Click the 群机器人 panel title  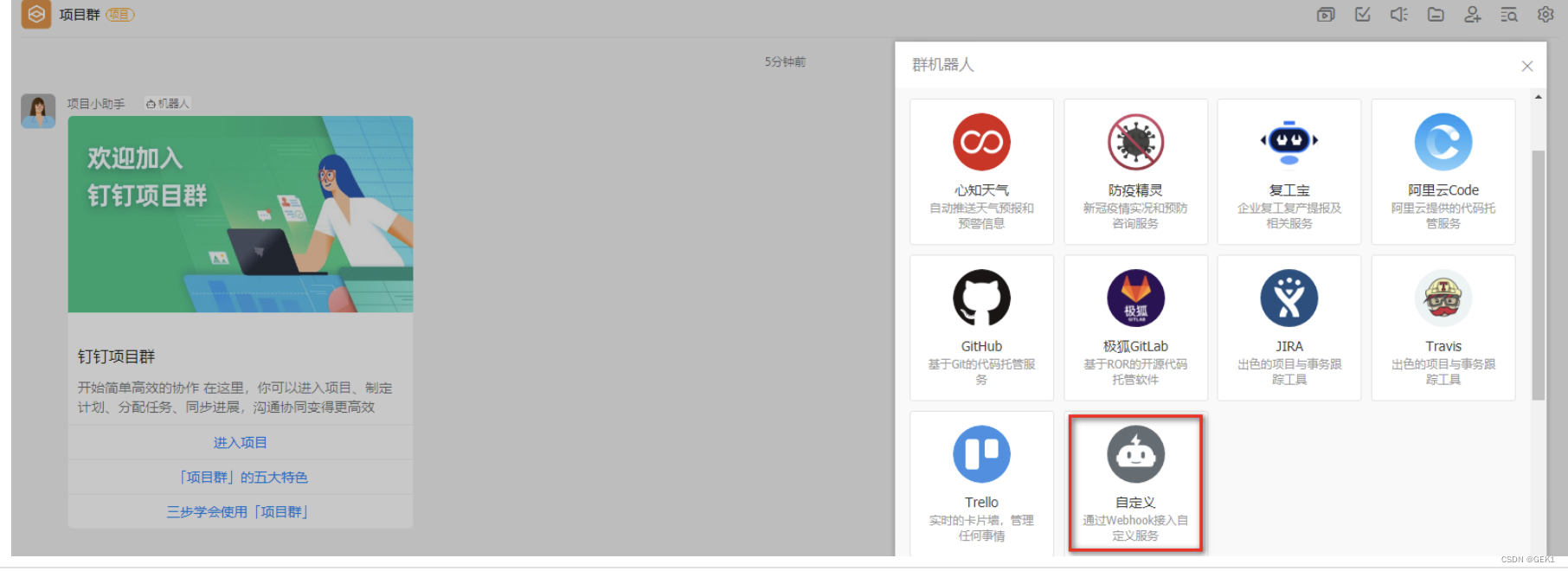943,65
